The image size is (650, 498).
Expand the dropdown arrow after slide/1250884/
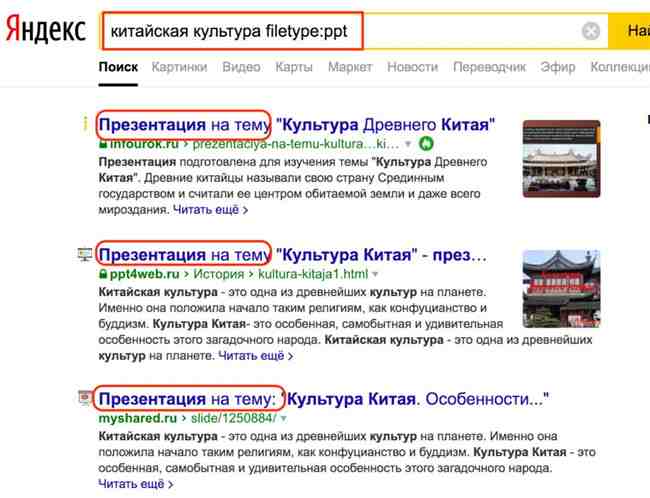(x=284, y=419)
